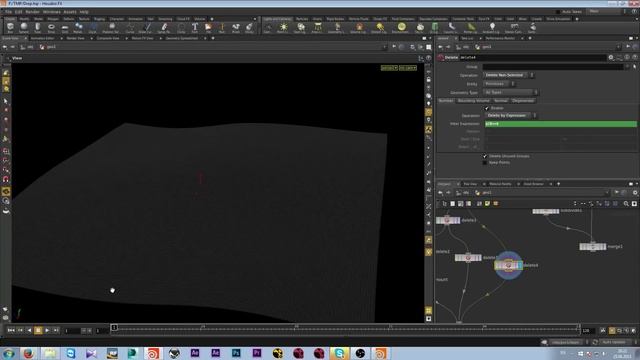Viewport: 640px width, 360px height.
Task: Click the Filter Expression input field
Action: click(x=560, y=124)
